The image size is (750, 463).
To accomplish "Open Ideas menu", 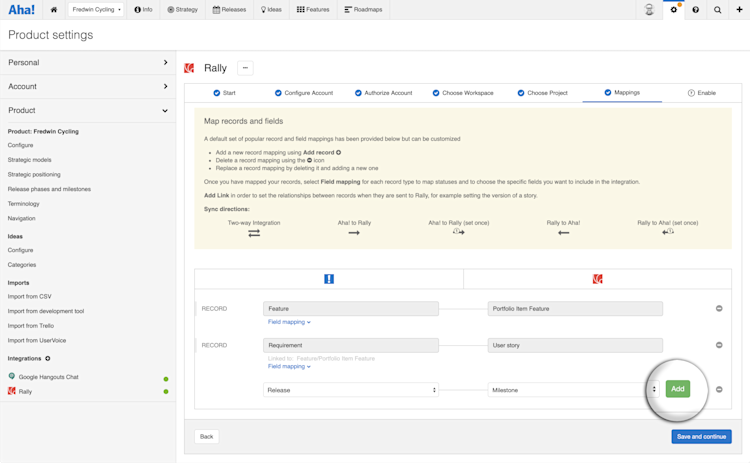I will (271, 10).
